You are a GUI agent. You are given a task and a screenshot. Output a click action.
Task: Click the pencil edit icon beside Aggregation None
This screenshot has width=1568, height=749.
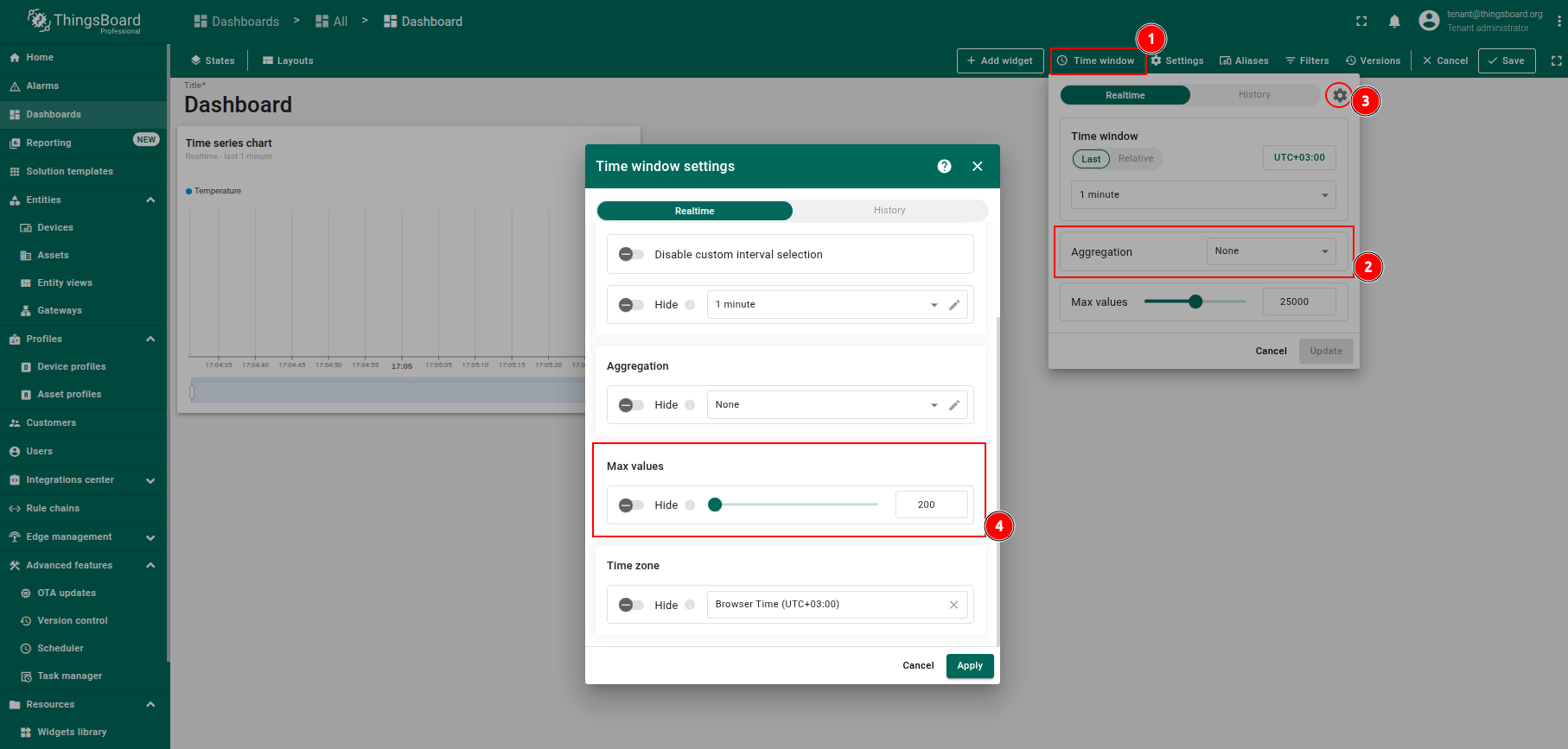(x=954, y=405)
